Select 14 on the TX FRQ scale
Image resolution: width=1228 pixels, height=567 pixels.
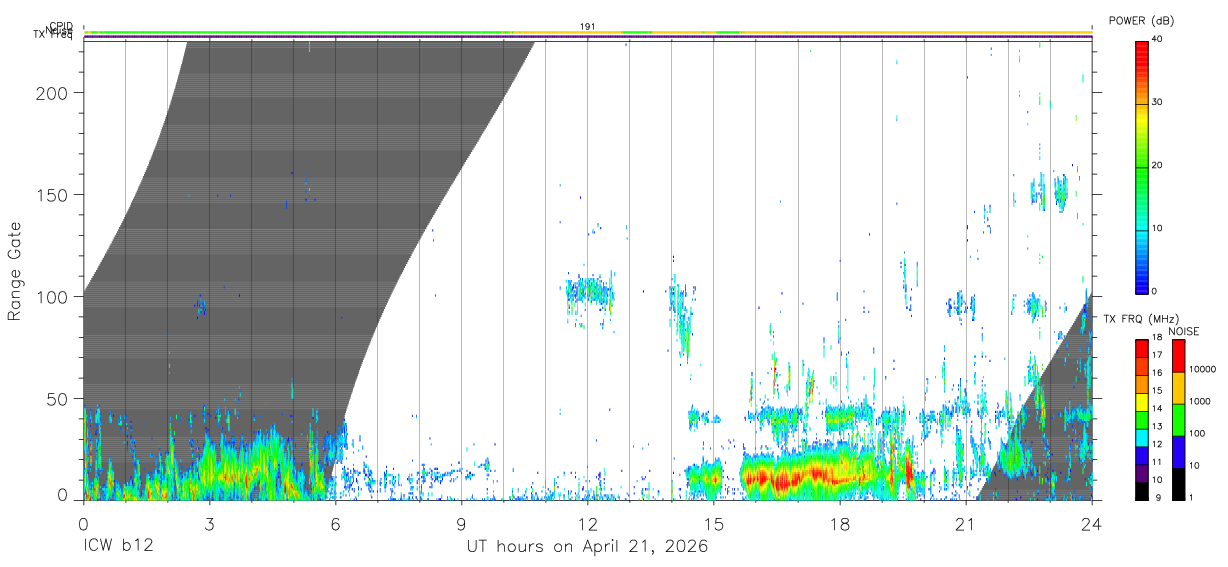1156,409
